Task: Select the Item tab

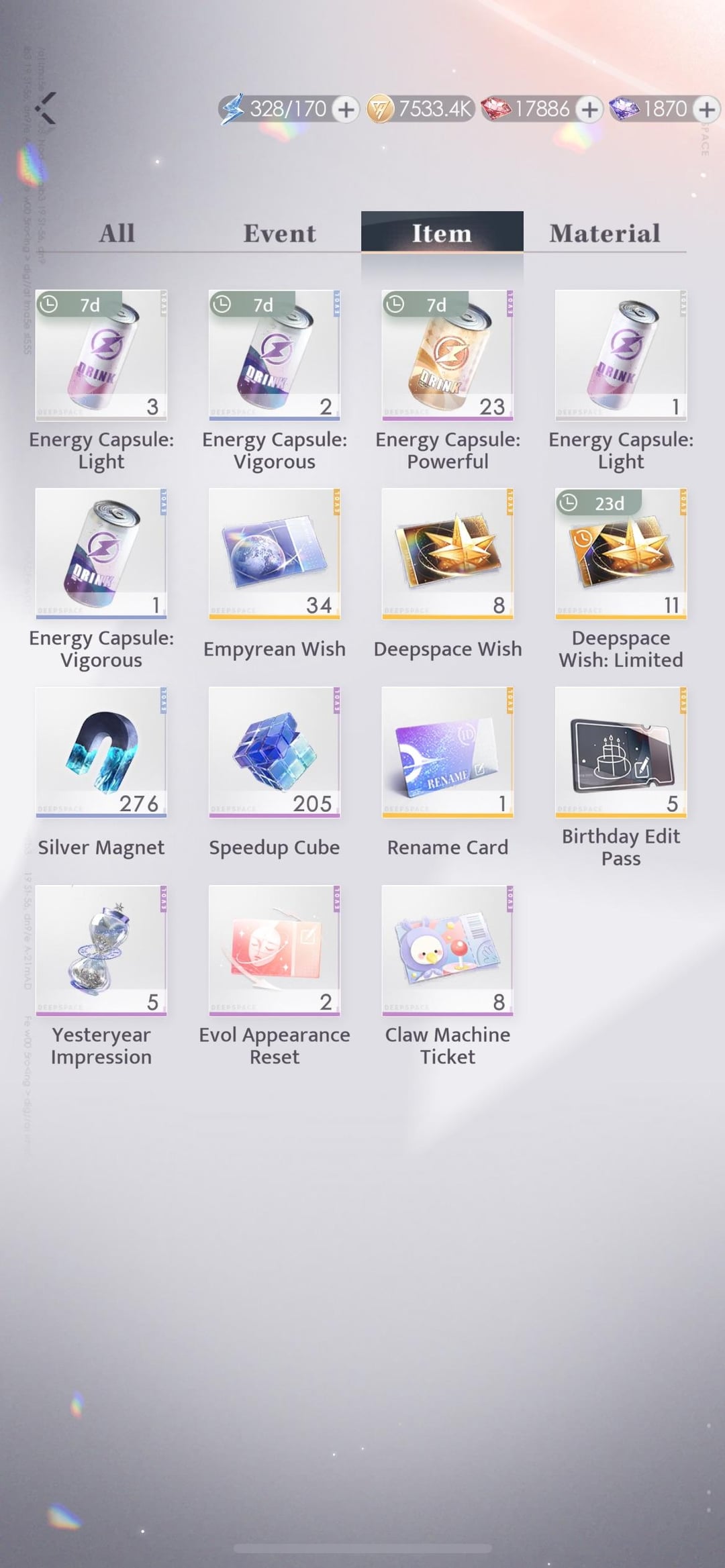Action: 442,231
